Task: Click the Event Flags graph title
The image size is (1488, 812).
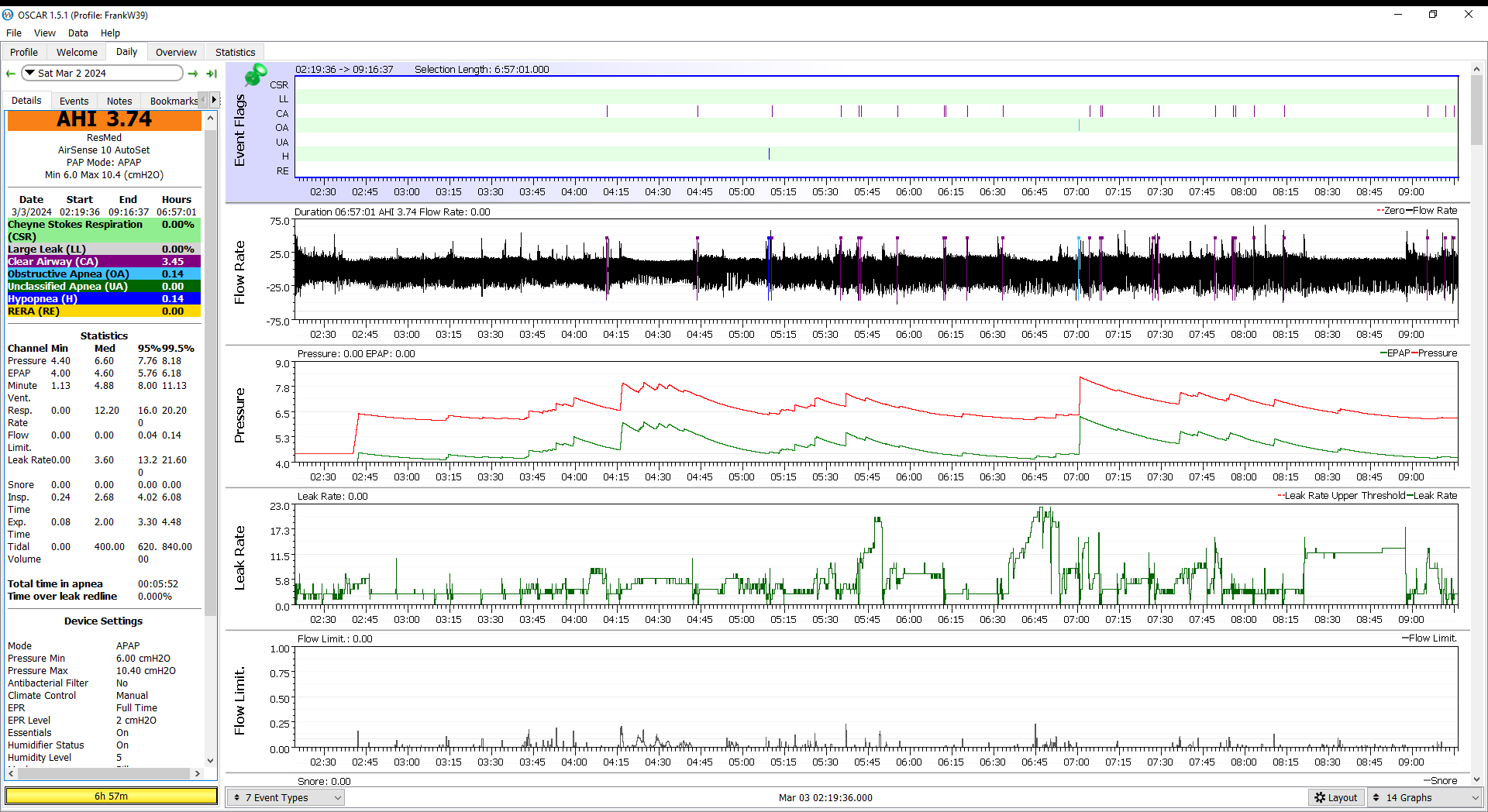Action: point(239,130)
